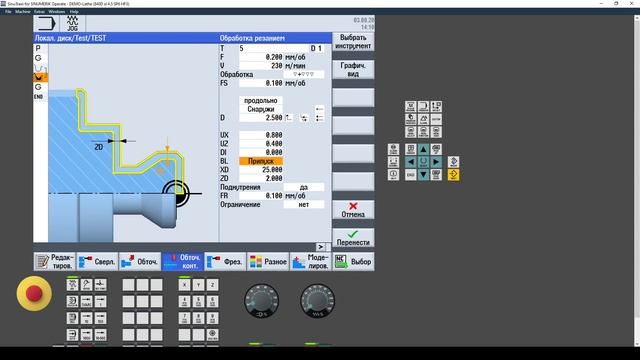Click the NC Выбор softkey
The image size is (640, 360).
pyautogui.click(x=353, y=262)
